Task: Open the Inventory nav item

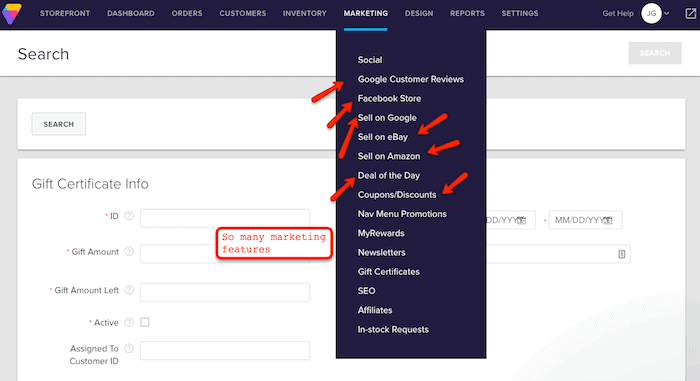Action: click(304, 13)
